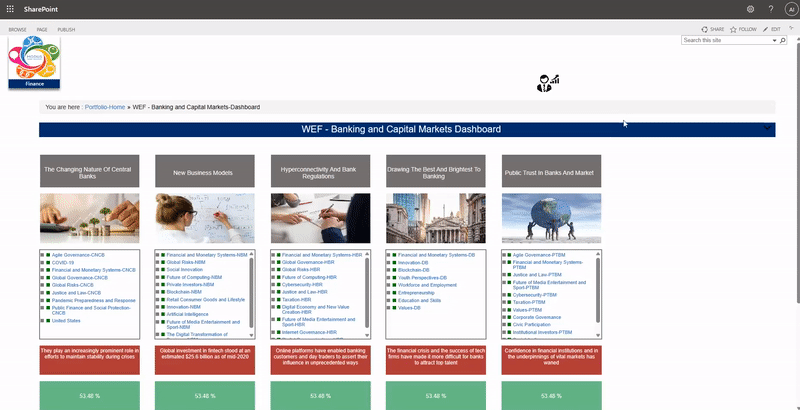
Task: Open the Page ribbon tab
Action: pyautogui.click(x=42, y=30)
